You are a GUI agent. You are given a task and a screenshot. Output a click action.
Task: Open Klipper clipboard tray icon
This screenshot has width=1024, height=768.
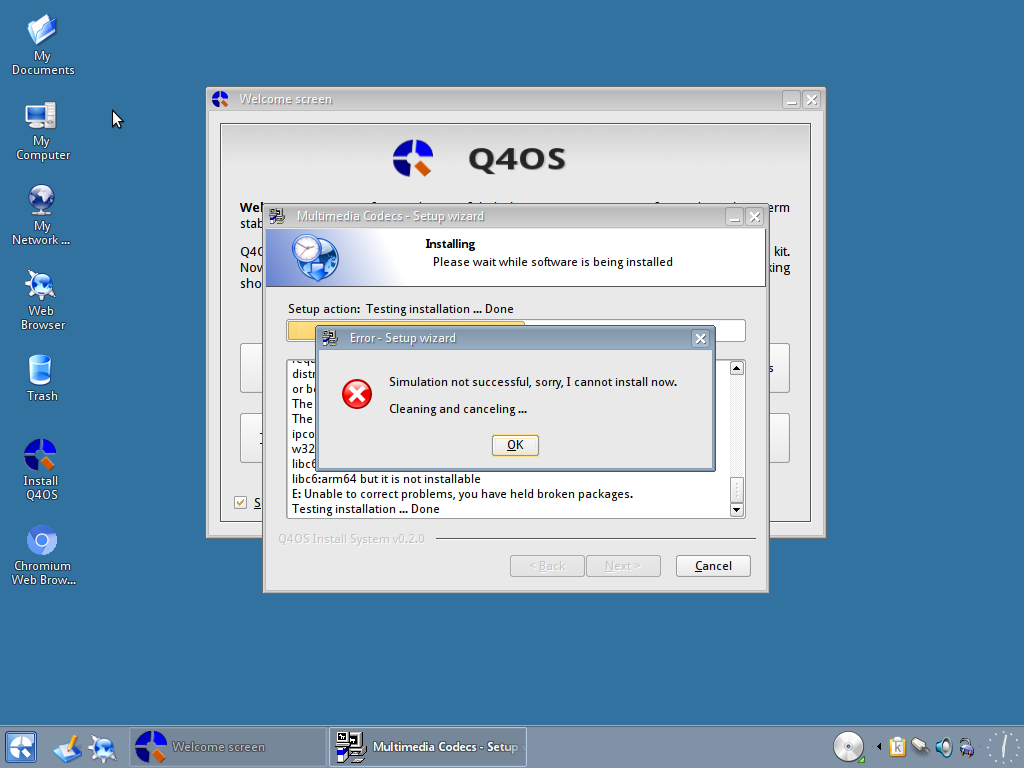pyautogui.click(x=897, y=746)
